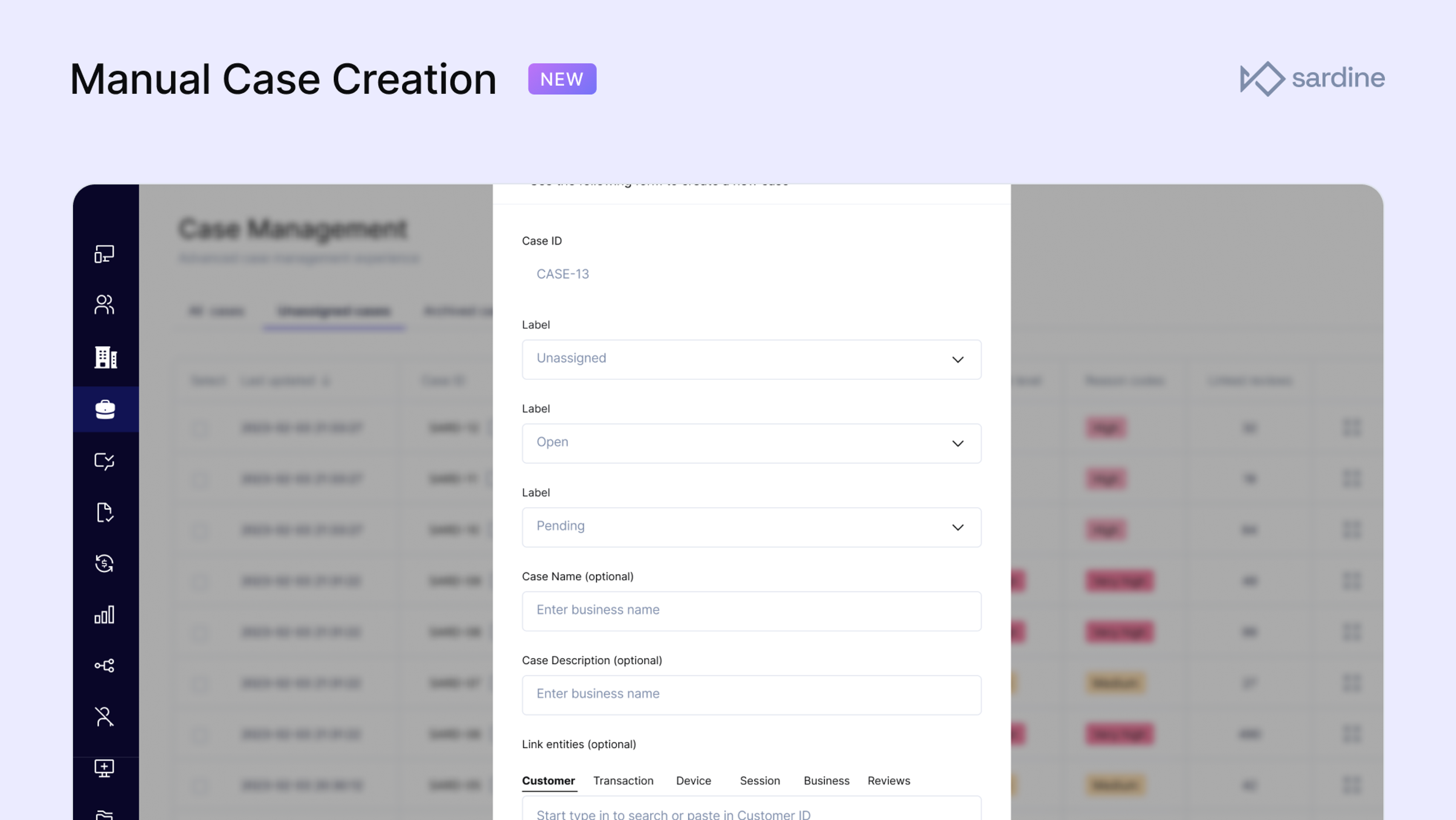
Task: Click the Case Name (optional) label text
Action: point(577,577)
